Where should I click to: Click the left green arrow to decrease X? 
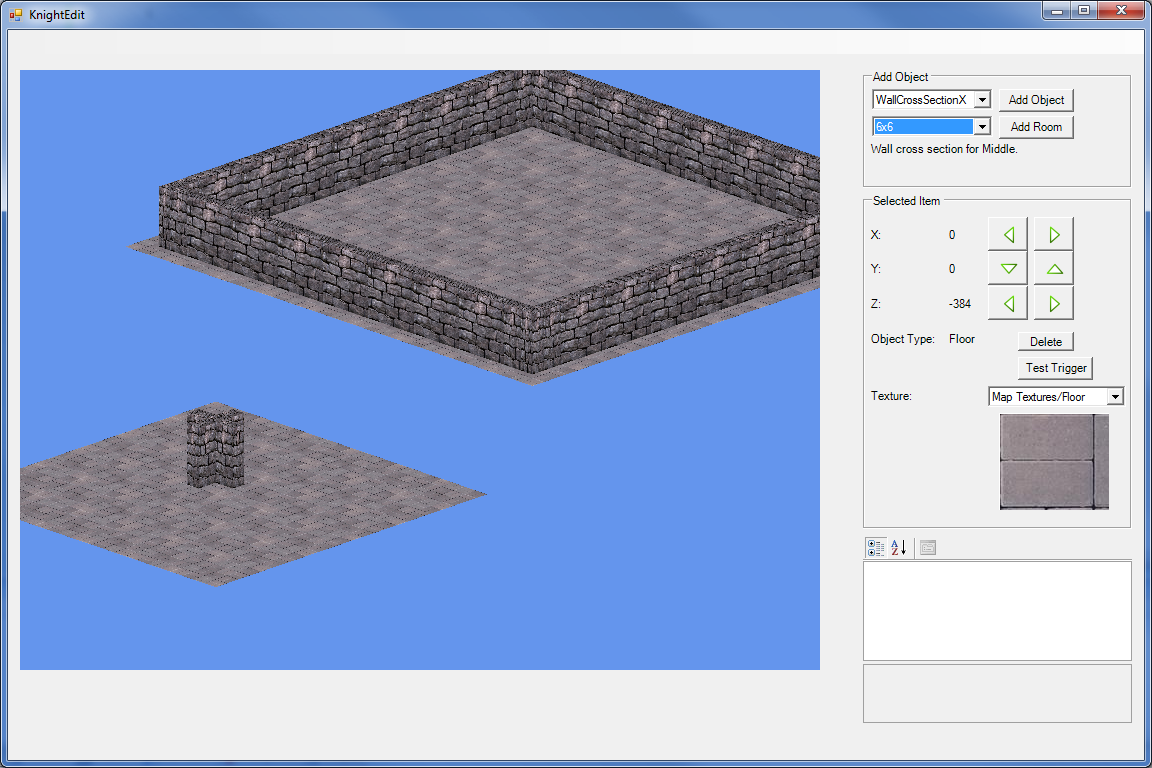(1007, 233)
